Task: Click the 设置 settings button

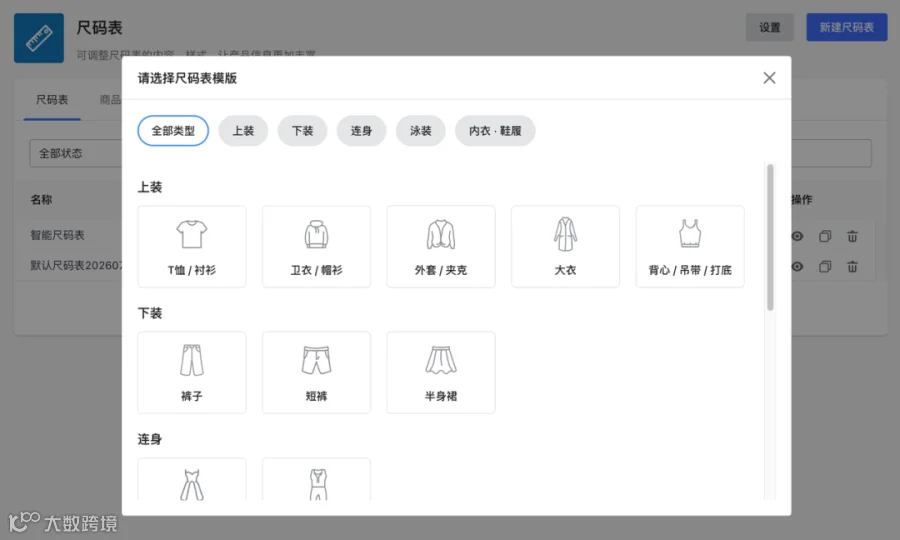Action: click(x=770, y=27)
